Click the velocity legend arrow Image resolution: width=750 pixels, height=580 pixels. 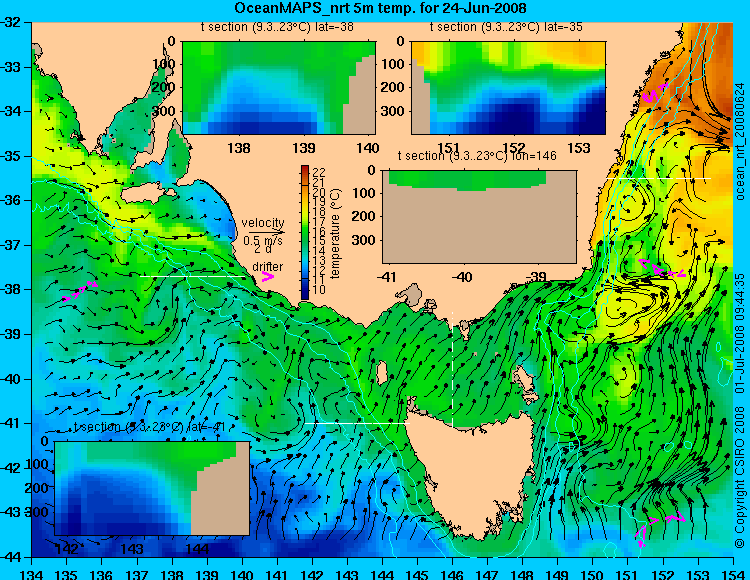click(266, 232)
